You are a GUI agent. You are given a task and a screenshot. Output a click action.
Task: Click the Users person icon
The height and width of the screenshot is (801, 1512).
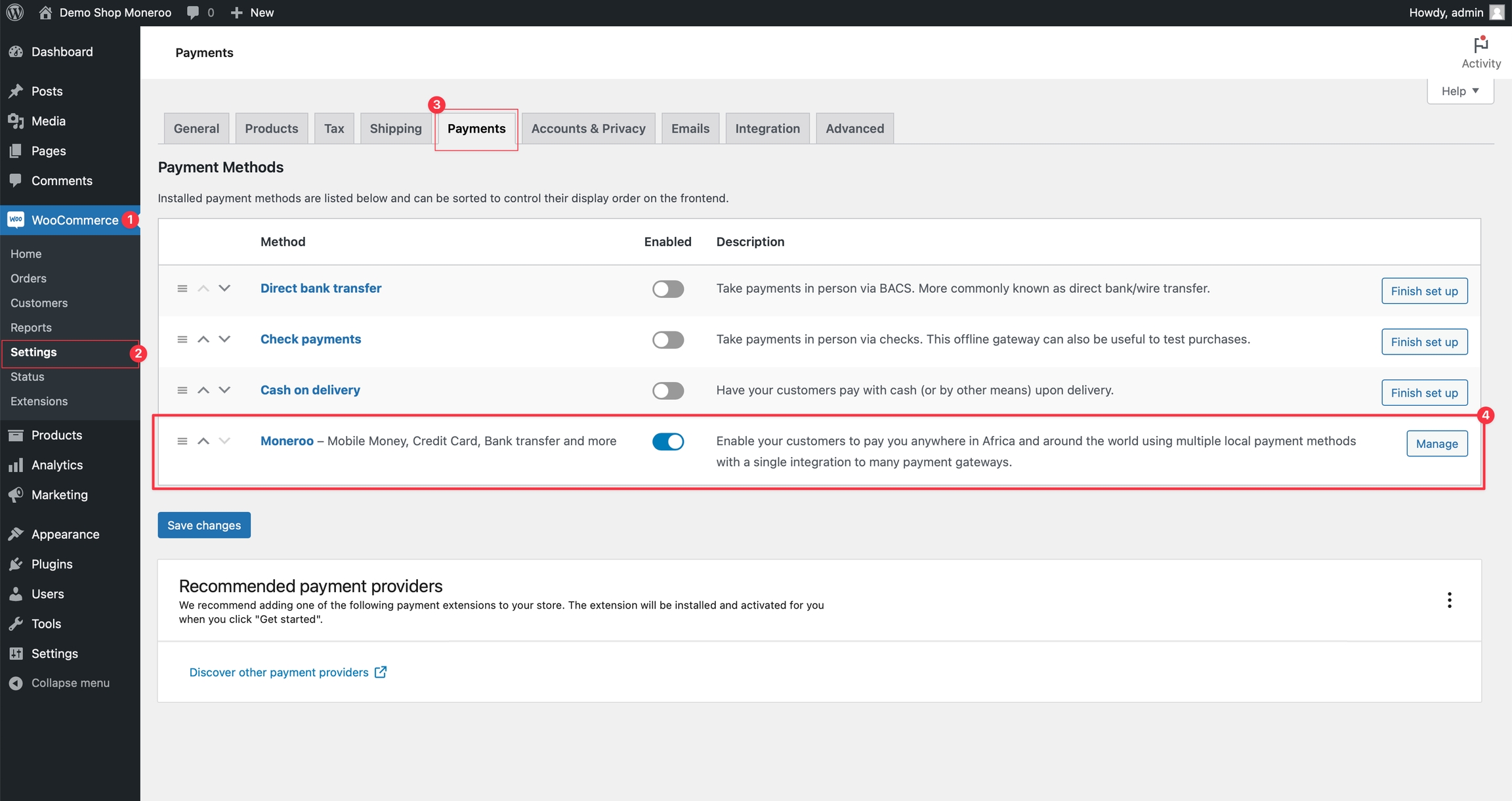[x=16, y=594]
